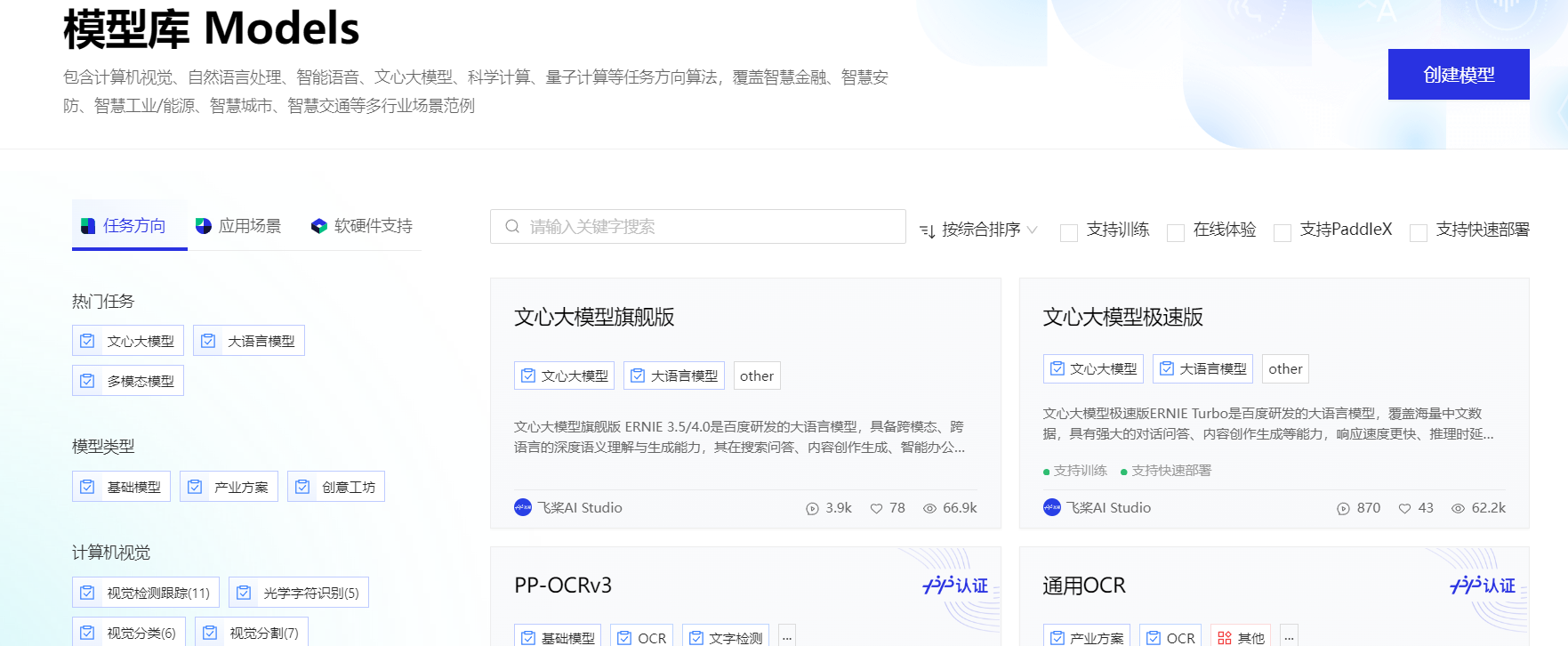This screenshot has width=1568, height=646.
Task: Open the PP-OCRv3 model title
Action: tap(563, 585)
